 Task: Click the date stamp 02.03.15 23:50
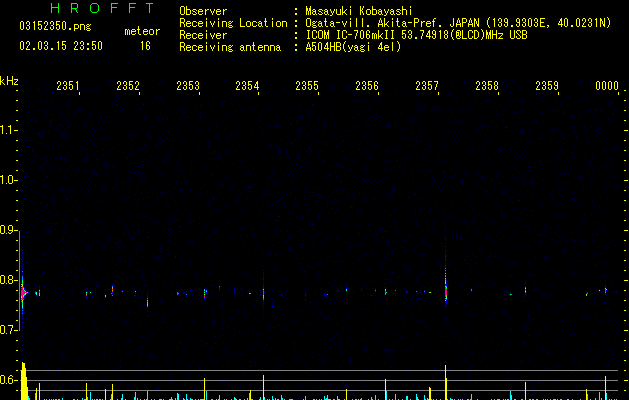pyautogui.click(x=61, y=46)
